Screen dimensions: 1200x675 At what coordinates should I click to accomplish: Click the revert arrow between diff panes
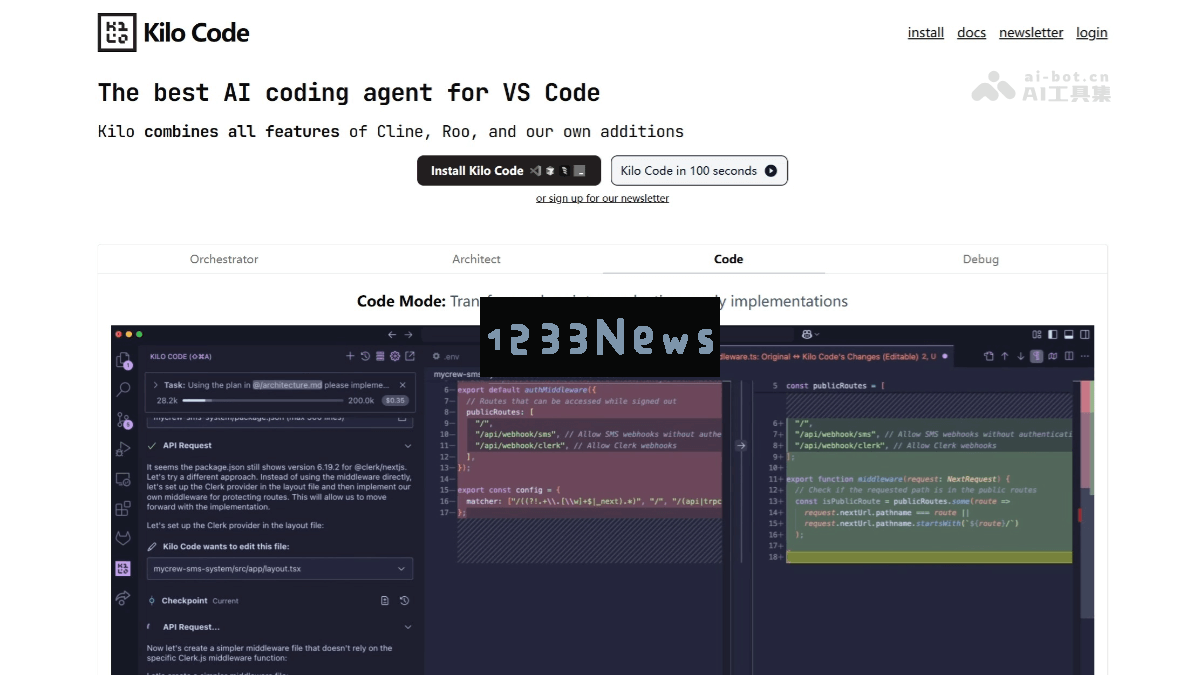(741, 446)
